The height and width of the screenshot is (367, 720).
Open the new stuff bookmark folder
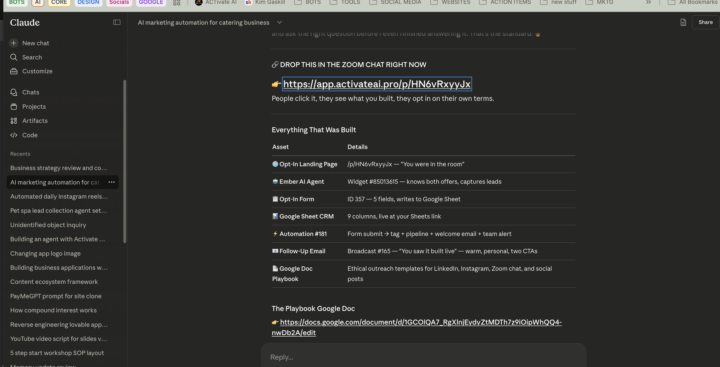(558, 2)
